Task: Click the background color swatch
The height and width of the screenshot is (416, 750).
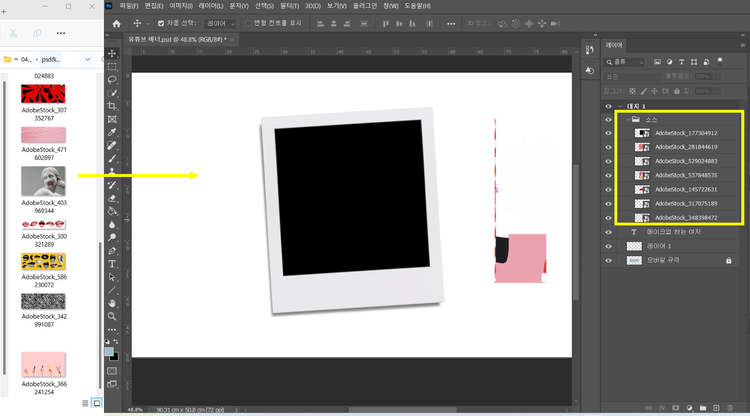Action: click(114, 357)
